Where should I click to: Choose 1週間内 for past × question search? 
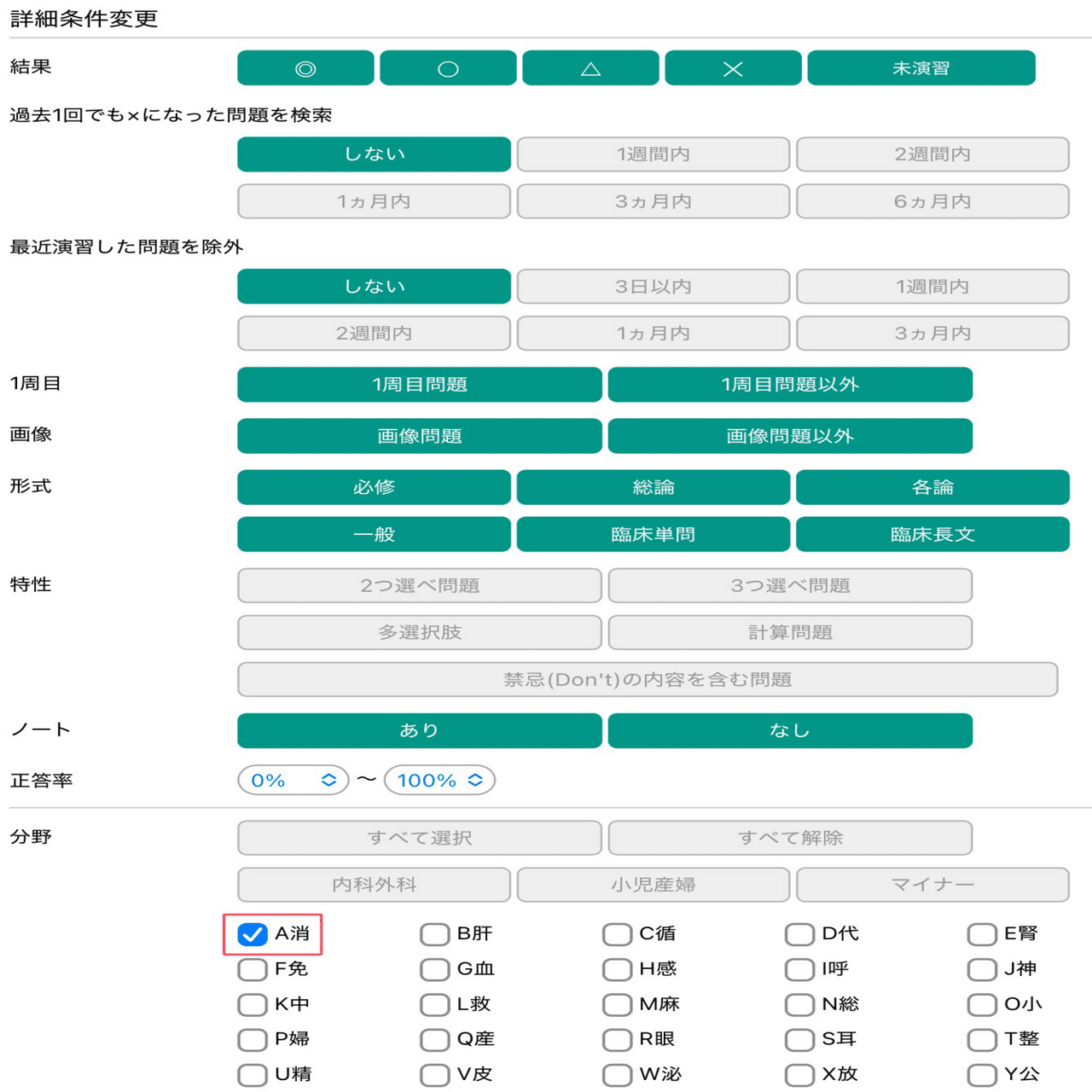pyautogui.click(x=653, y=154)
